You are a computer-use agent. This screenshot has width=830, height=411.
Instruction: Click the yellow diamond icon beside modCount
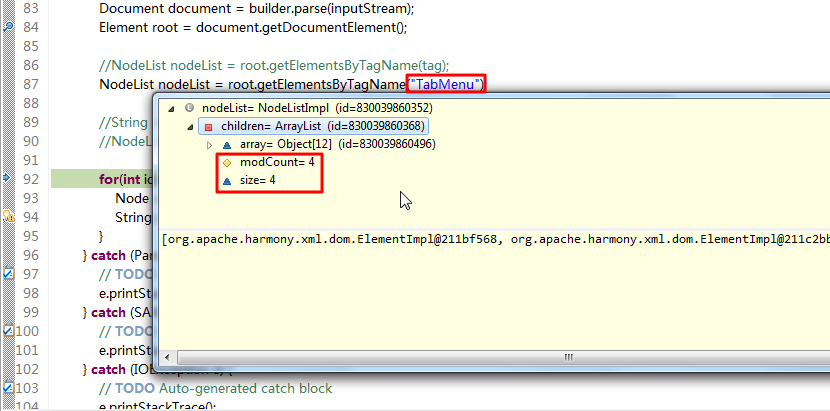(x=227, y=163)
